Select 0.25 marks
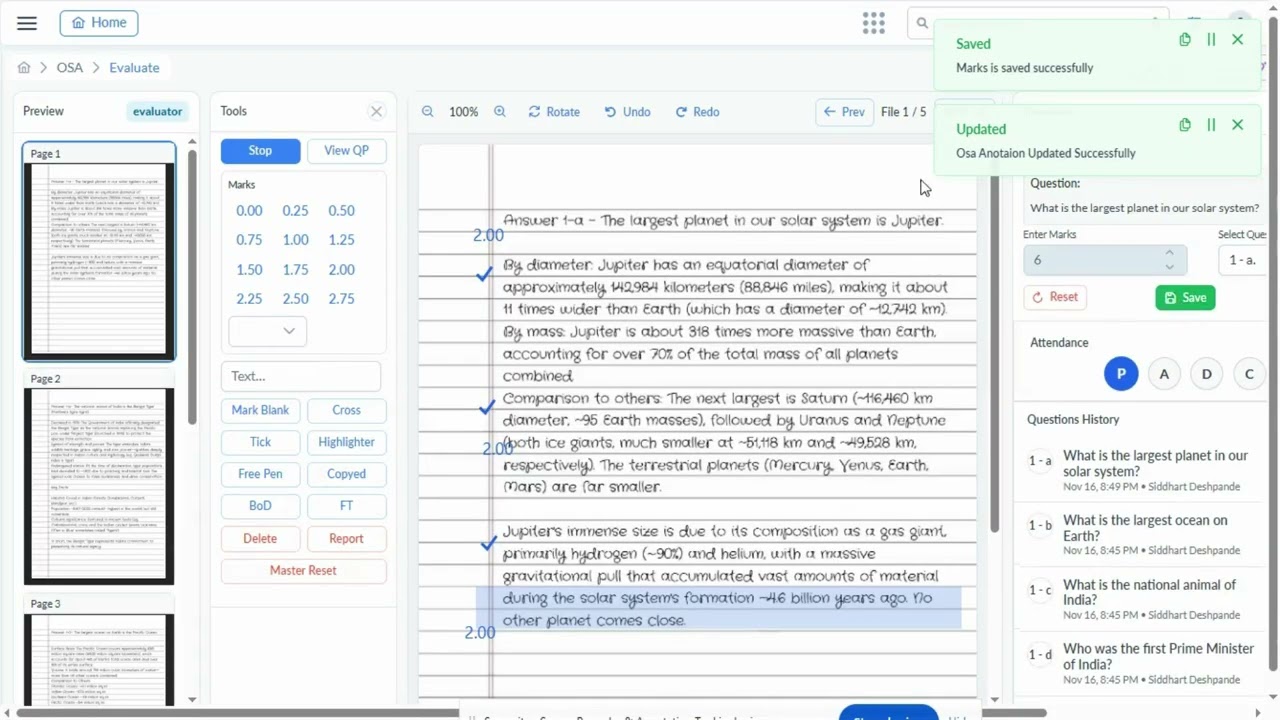The height and width of the screenshot is (720, 1280). click(295, 211)
